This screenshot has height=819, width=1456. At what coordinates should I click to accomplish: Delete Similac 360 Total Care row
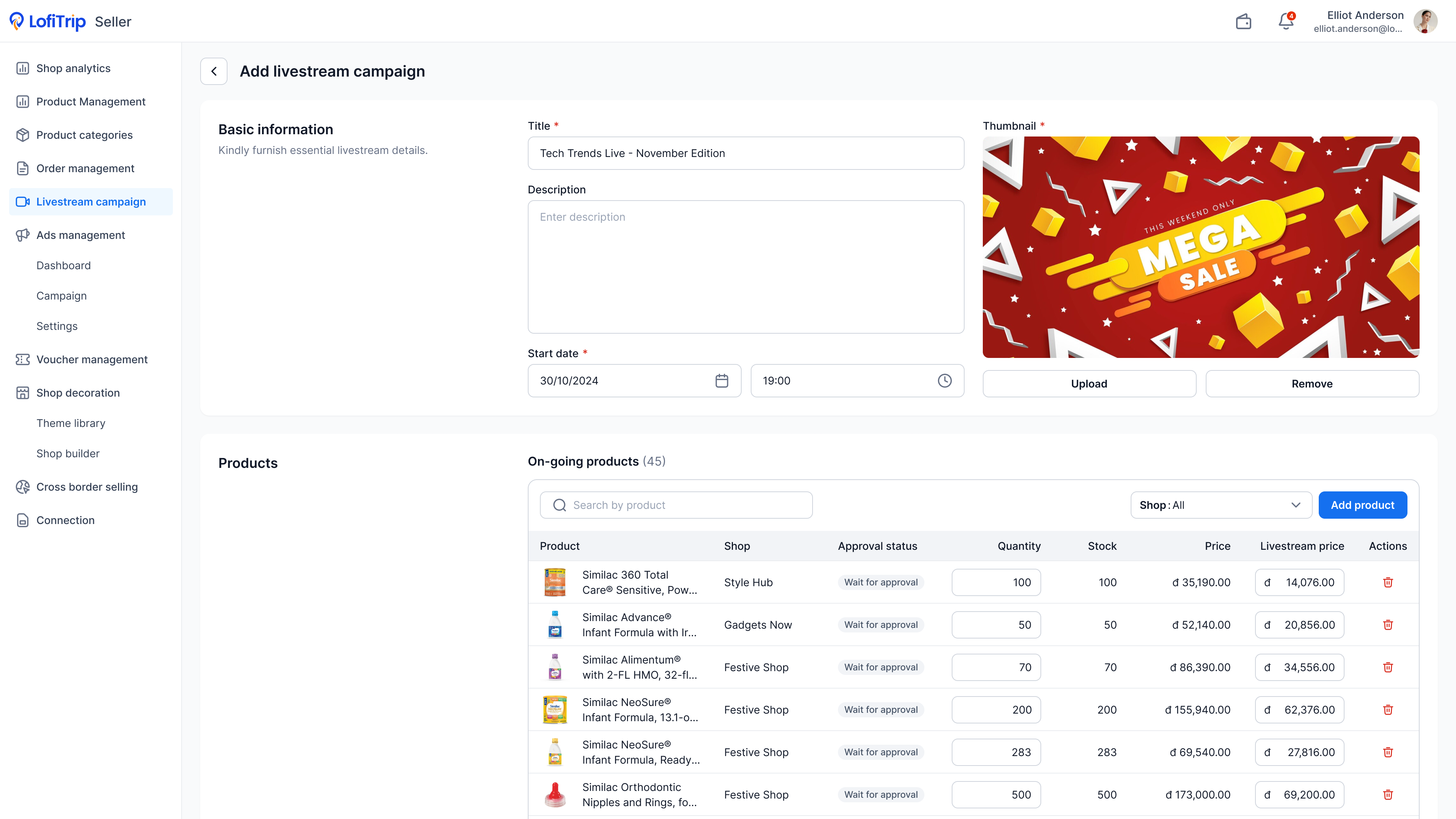pyautogui.click(x=1388, y=582)
